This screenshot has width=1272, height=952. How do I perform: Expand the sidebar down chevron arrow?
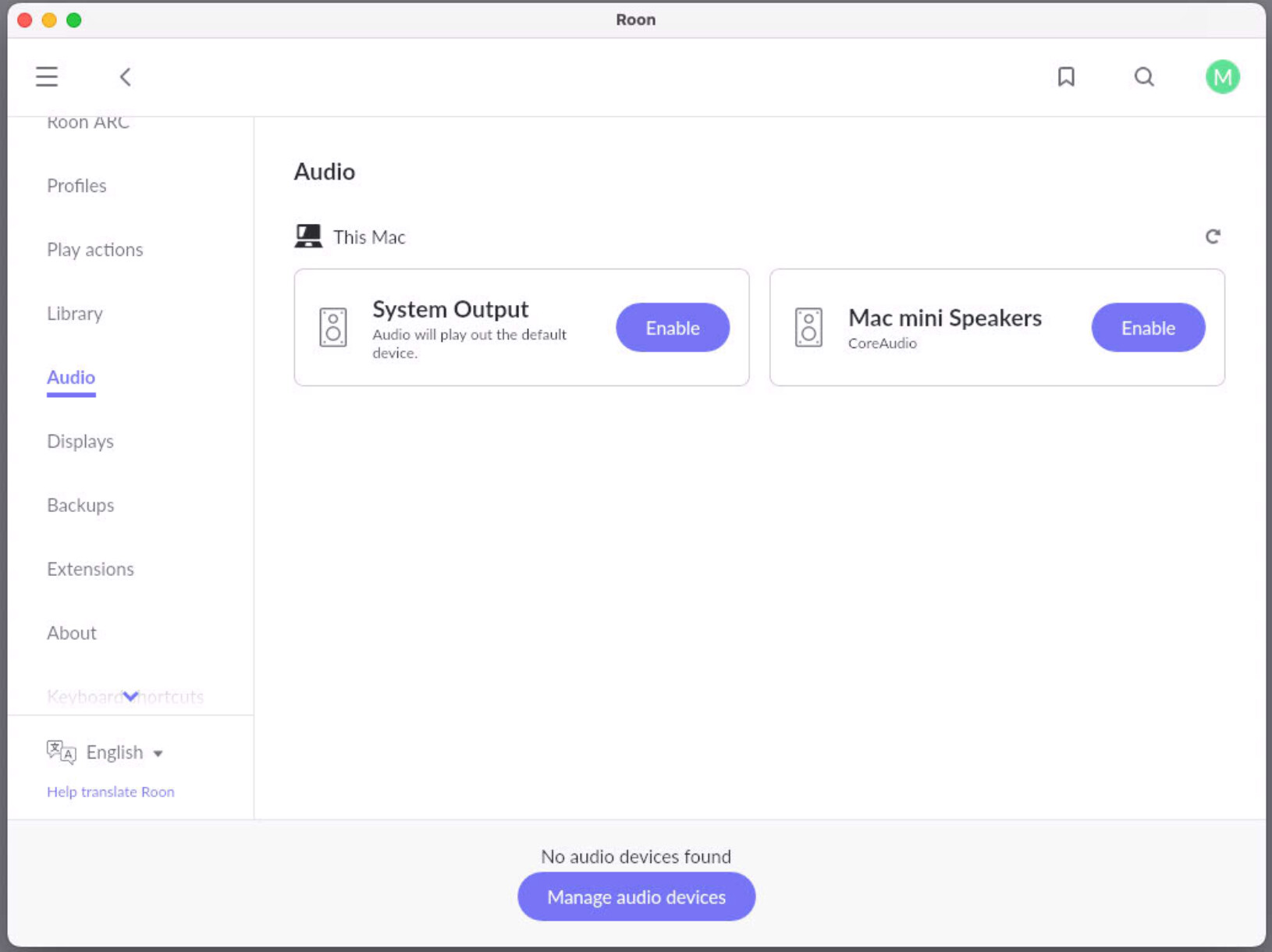click(x=131, y=696)
